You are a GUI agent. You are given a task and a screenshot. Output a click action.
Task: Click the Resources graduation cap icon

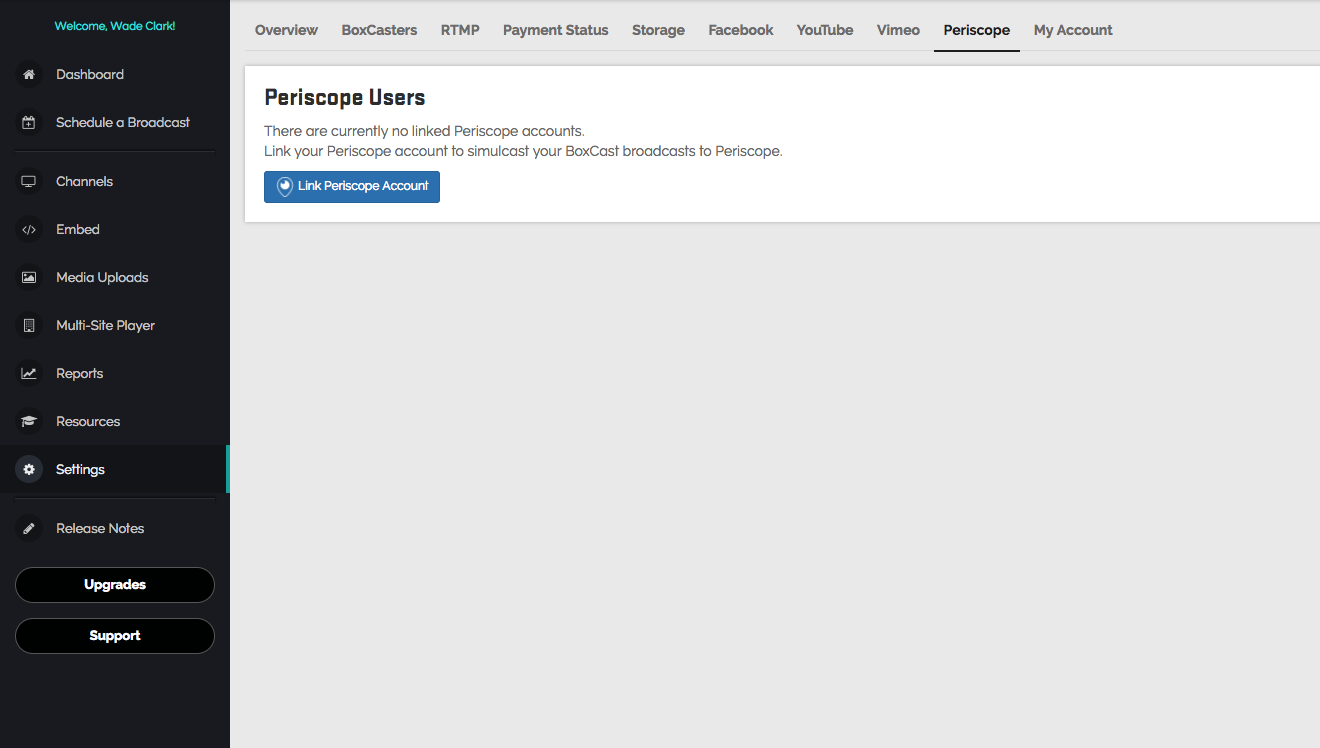(29, 422)
